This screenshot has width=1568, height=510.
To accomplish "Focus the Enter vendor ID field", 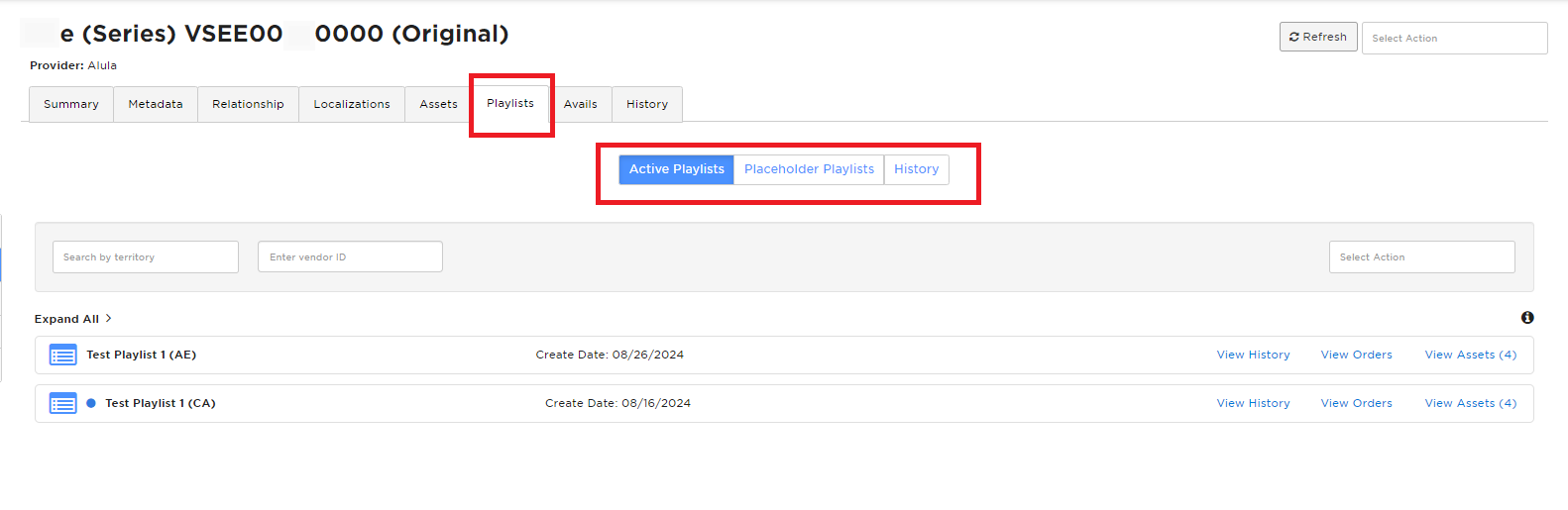I will (x=350, y=256).
